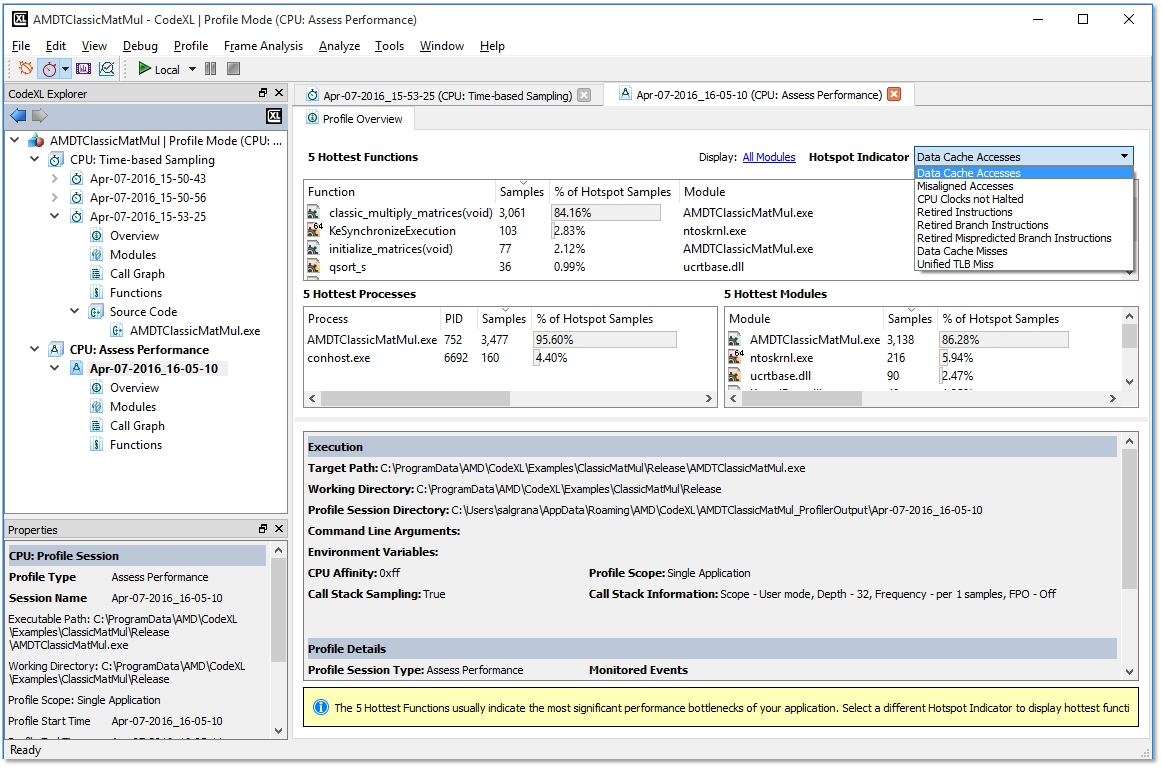Switch to Analyze mode toolbar icon
The width and height of the screenshot is (1162, 768).
click(107, 69)
